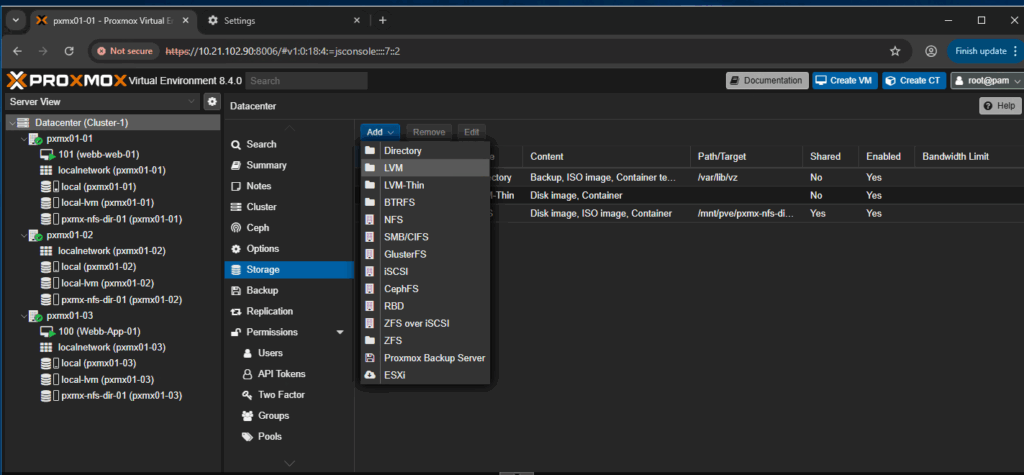Click the Not secure warning badge
Screen dimensions: 1024x475
click(125, 51)
